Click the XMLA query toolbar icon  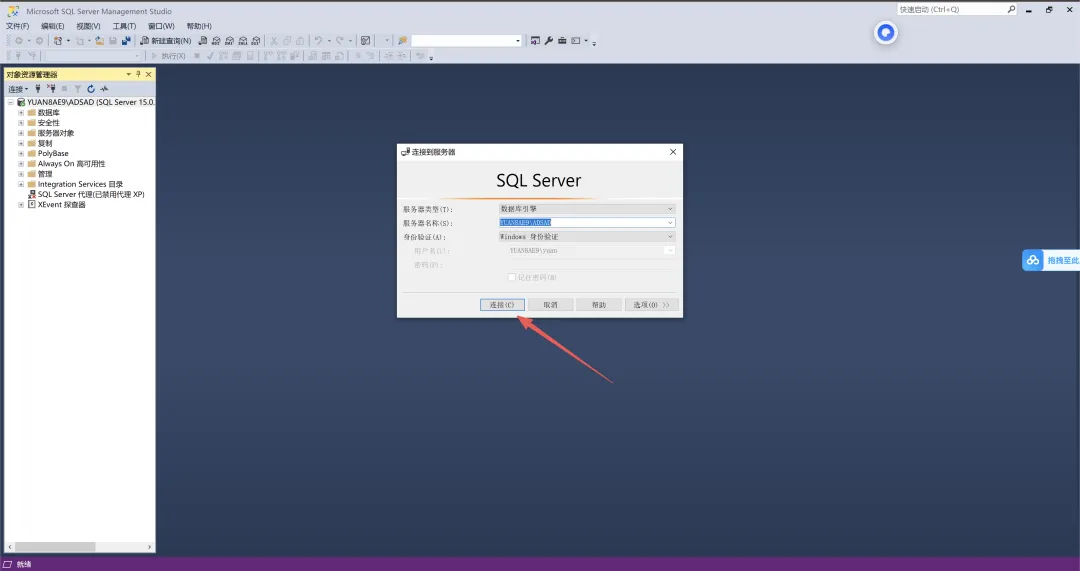click(242, 41)
